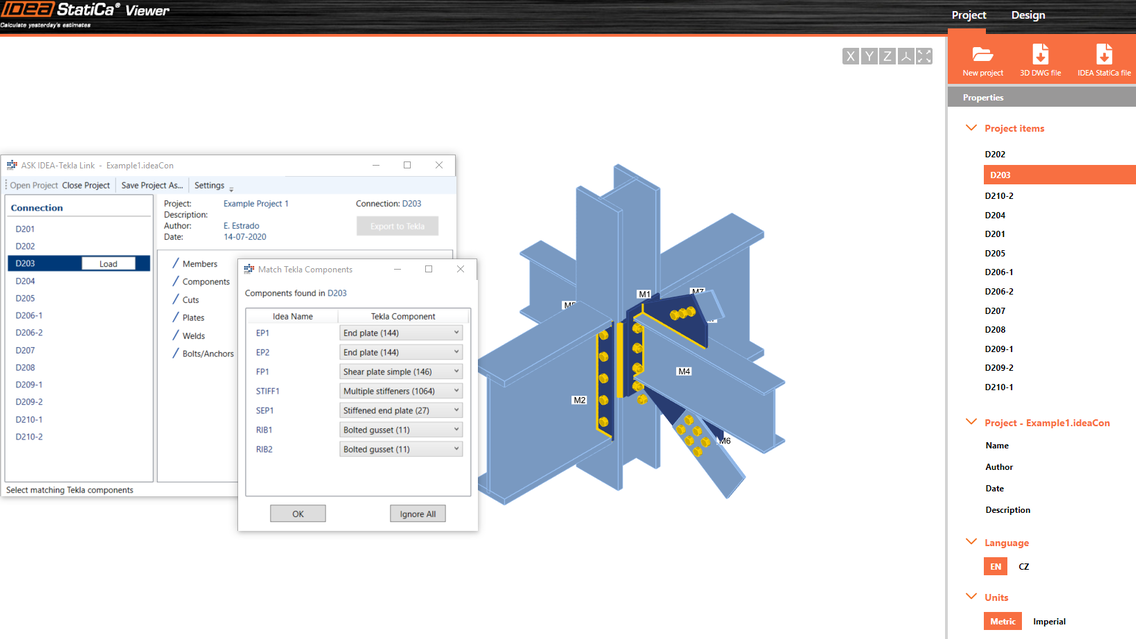Image resolution: width=1136 pixels, height=639 pixels.
Task: Open the Settings menu
Action: point(209,185)
